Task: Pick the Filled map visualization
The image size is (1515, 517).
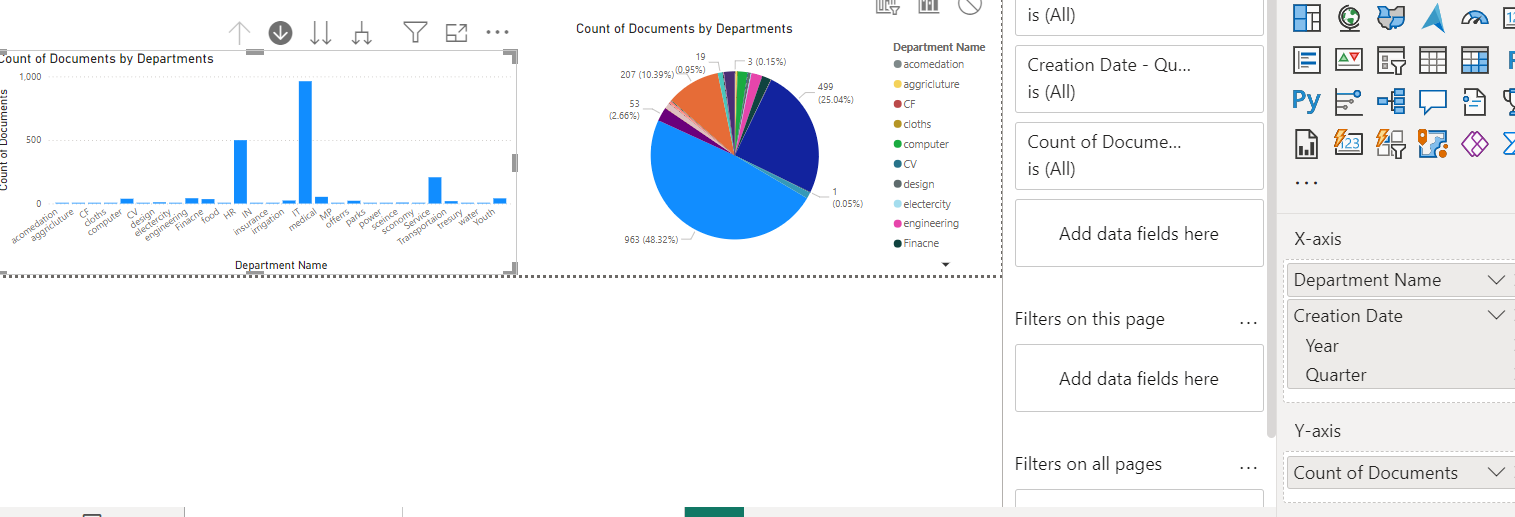Action: tap(1391, 17)
